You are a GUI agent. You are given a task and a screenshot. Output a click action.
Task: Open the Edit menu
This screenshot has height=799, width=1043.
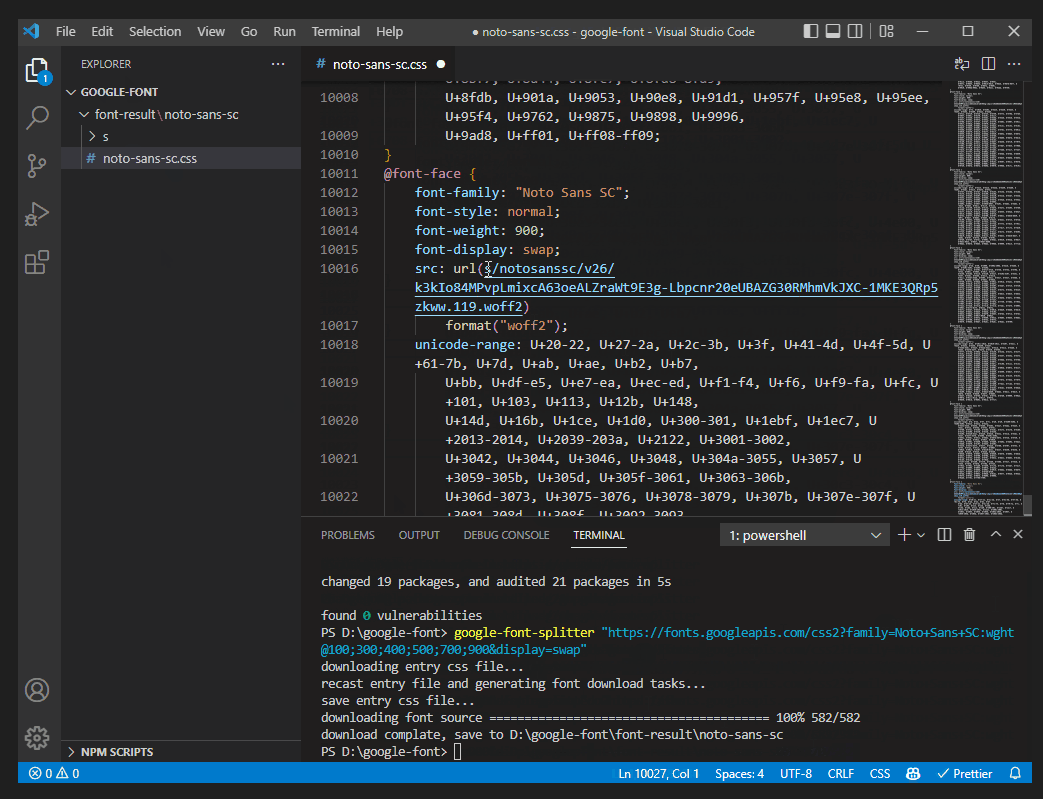[x=102, y=31]
